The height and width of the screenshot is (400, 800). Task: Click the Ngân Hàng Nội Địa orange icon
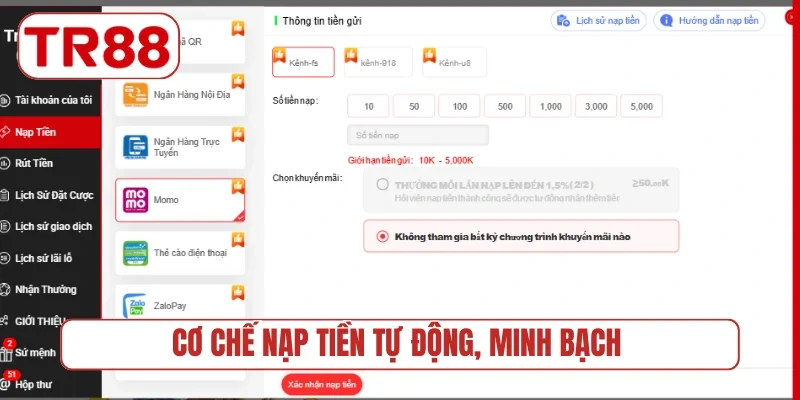pyautogui.click(x=136, y=95)
